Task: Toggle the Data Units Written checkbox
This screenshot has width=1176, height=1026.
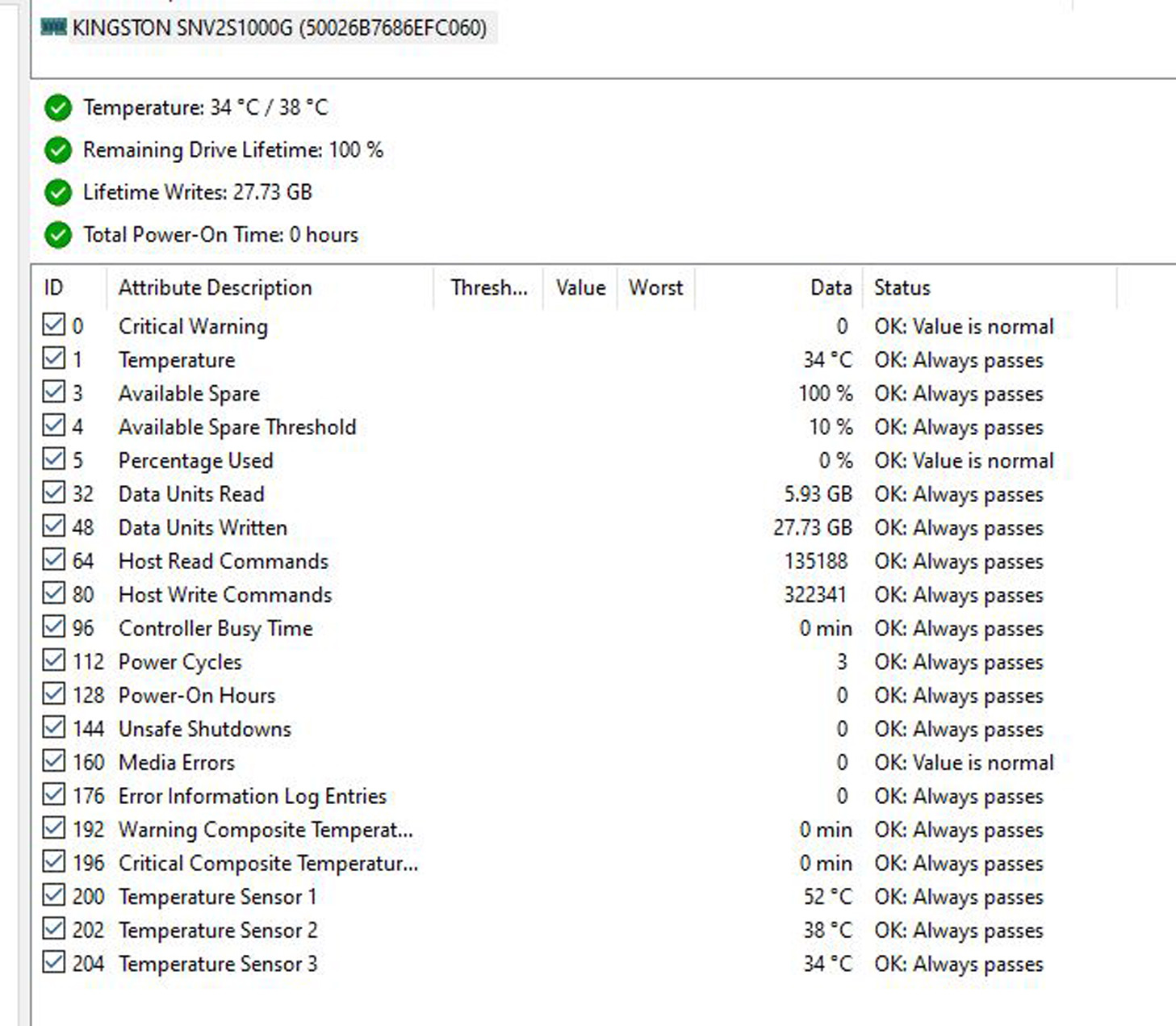Action: 54,526
